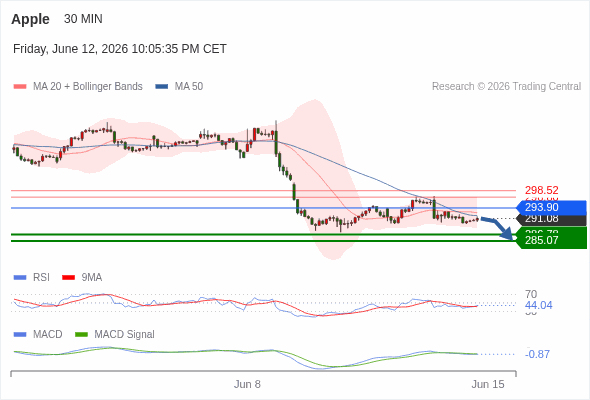Viewport: 590px width, 400px height.
Task: Click the RSI blue legend swatch
Action: pyautogui.click(x=20, y=278)
